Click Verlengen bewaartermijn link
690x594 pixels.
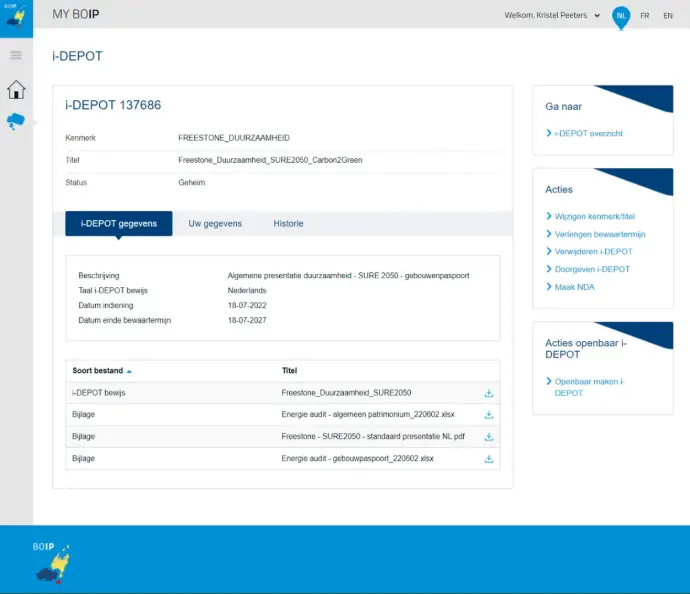600,234
